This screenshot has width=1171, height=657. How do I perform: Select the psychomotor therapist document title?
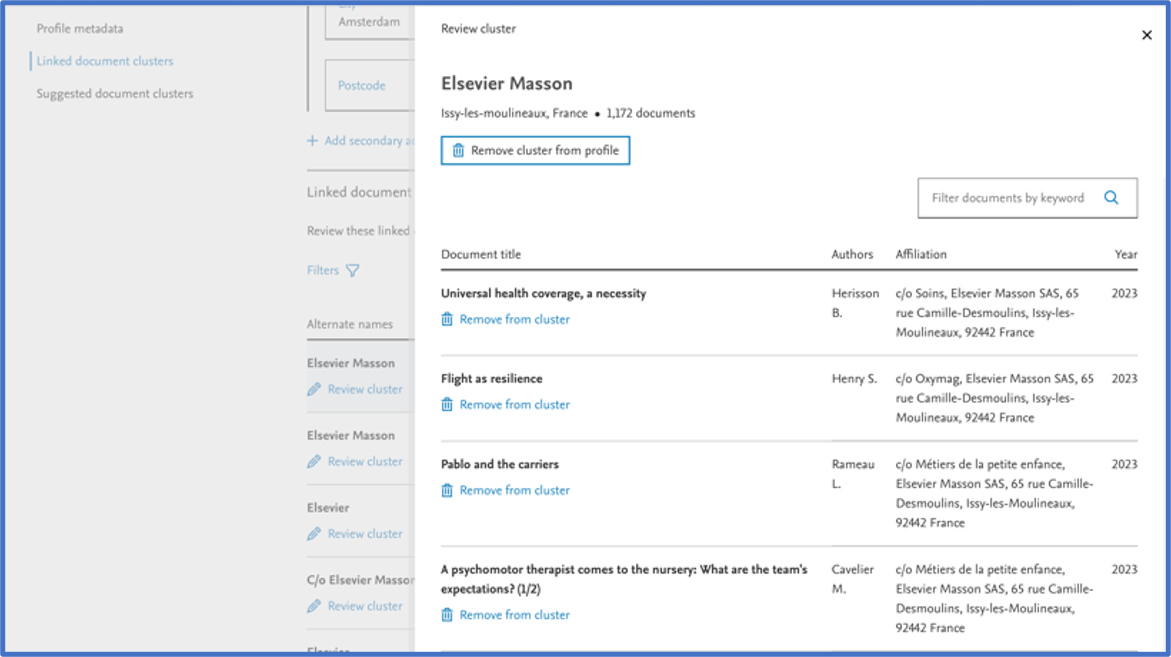[x=624, y=579]
